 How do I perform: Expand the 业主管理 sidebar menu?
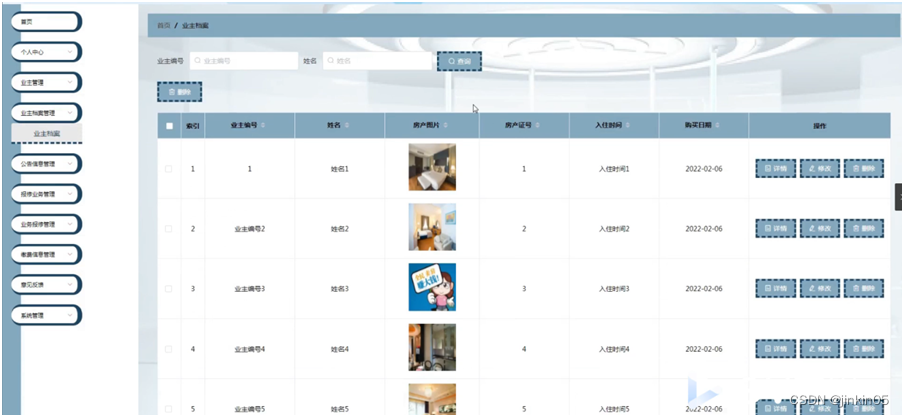click(45, 82)
